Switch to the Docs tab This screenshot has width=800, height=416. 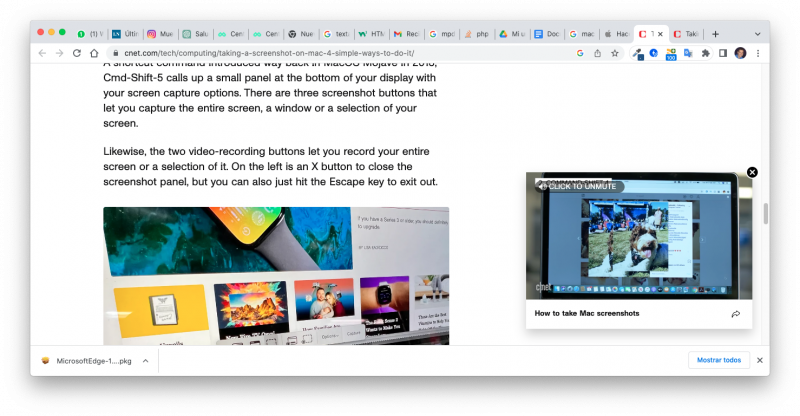(x=547, y=33)
